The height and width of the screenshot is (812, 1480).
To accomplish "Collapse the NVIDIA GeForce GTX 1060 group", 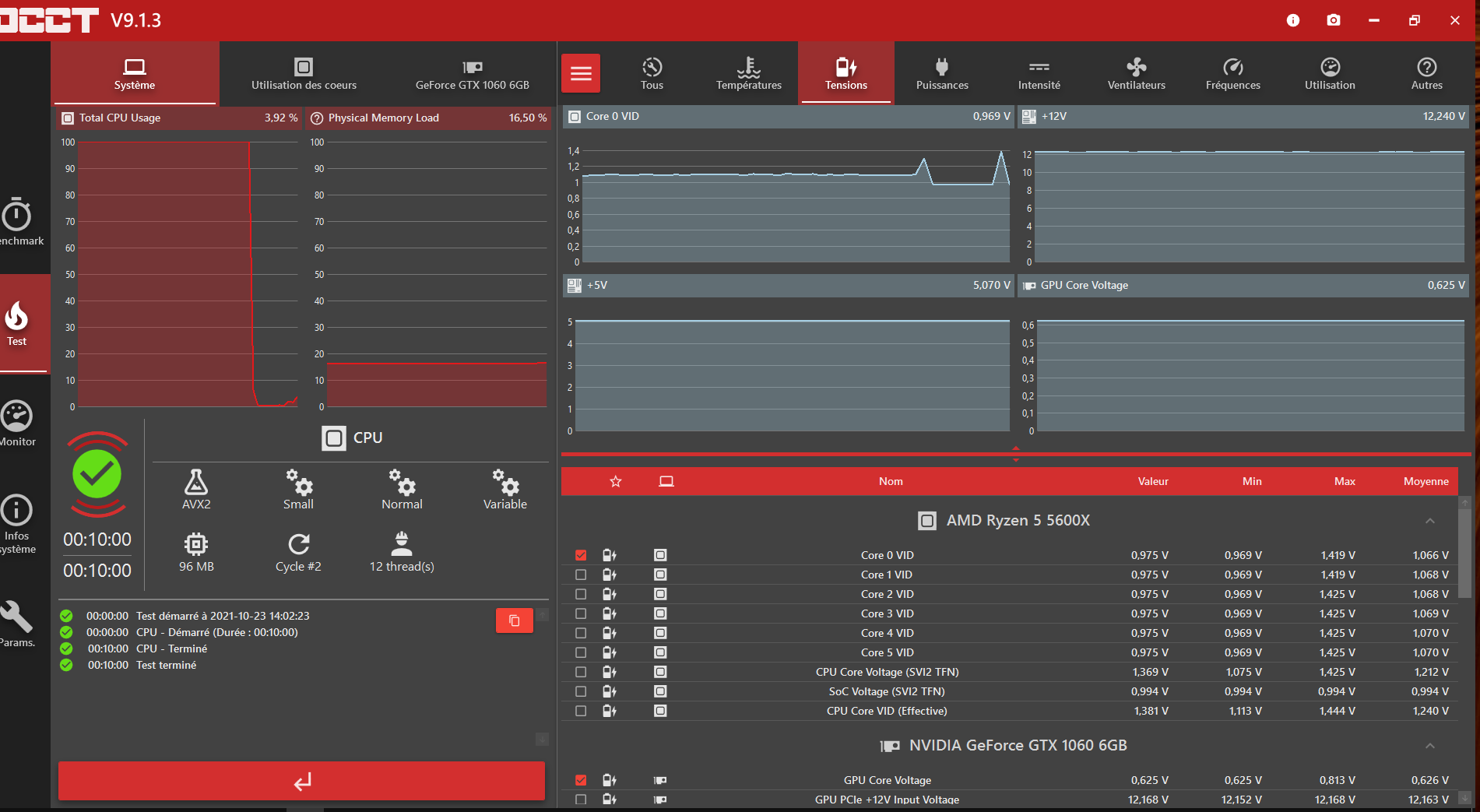I will [1429, 746].
